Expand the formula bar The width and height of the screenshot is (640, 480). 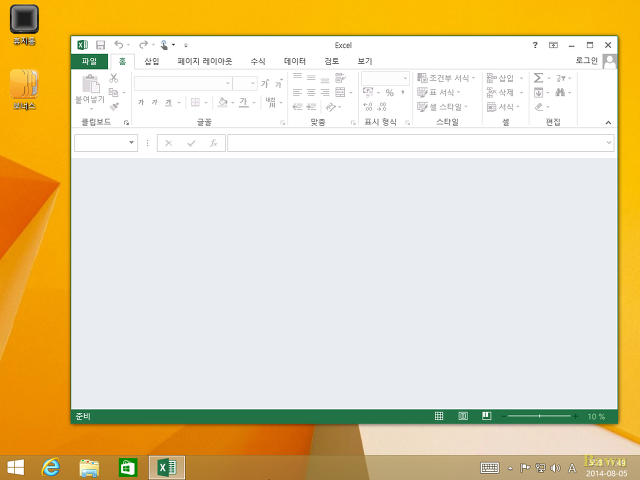point(609,142)
